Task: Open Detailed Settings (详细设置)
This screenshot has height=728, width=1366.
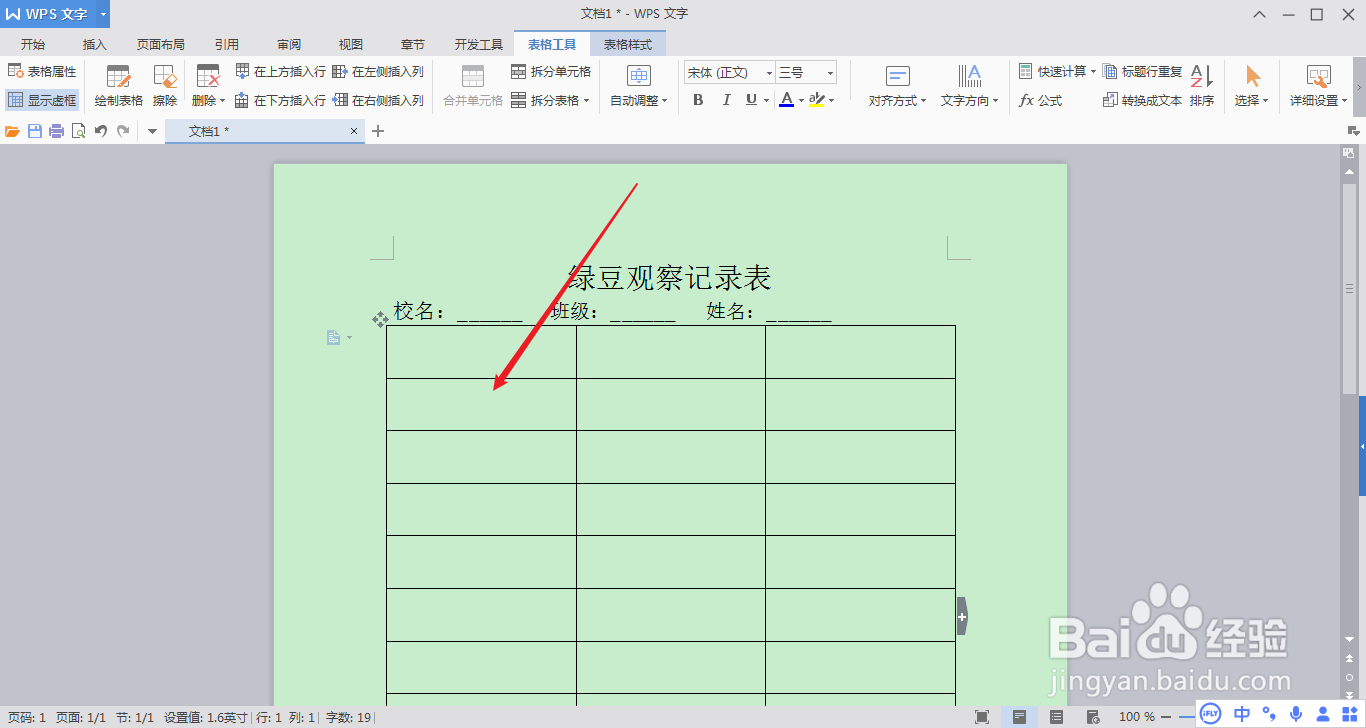Action: pos(1318,86)
